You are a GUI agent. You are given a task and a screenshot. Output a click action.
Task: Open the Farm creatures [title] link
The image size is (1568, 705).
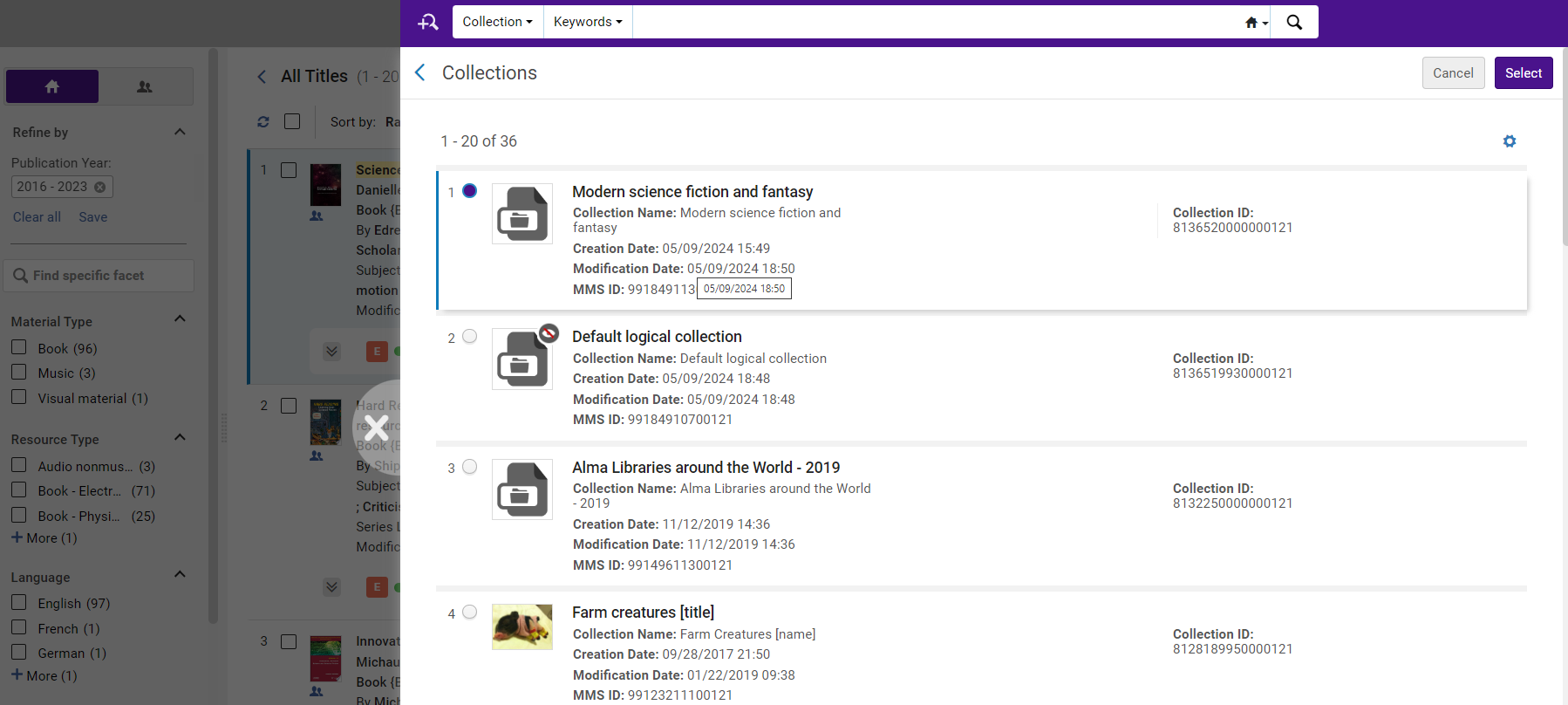643,613
